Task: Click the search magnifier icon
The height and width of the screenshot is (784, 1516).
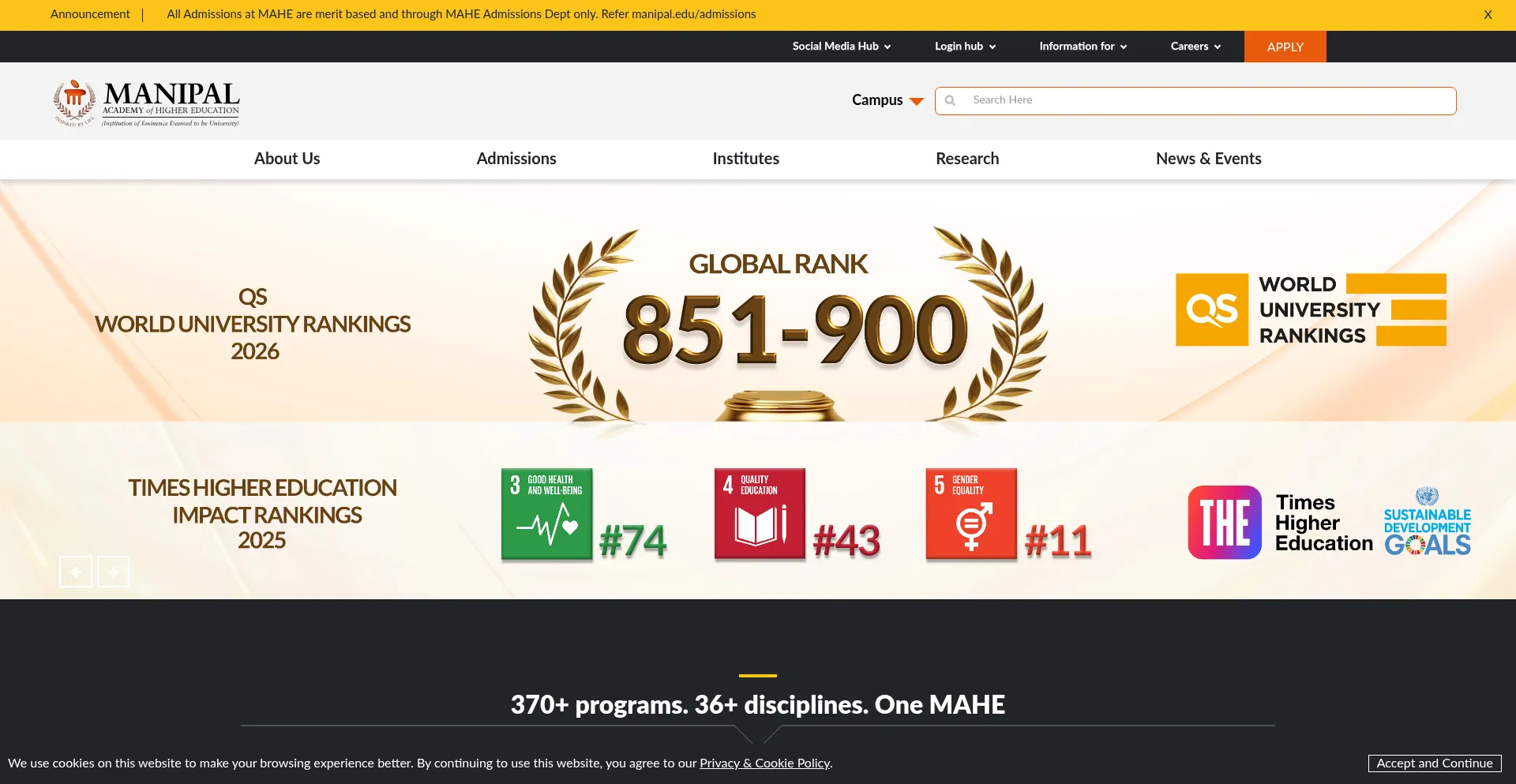Action: (950, 100)
